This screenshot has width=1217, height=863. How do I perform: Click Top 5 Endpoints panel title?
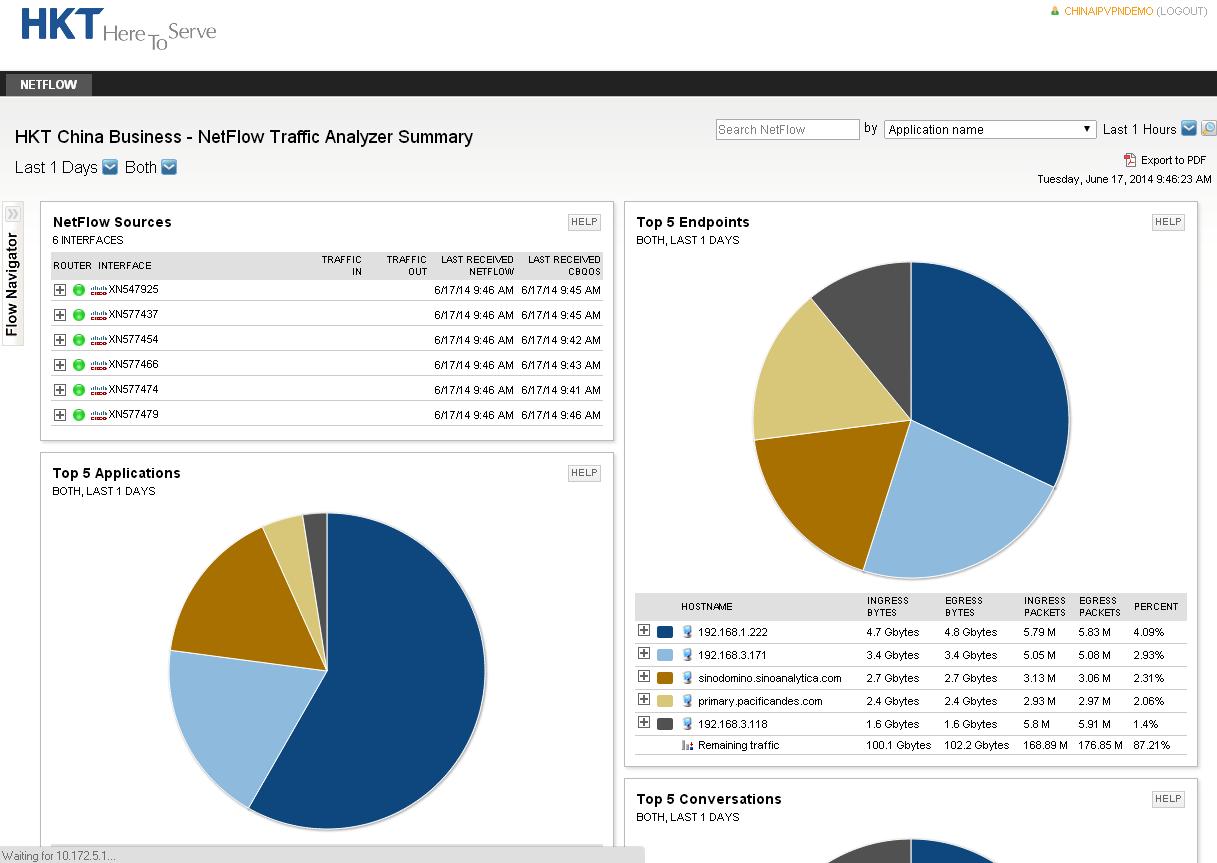coord(693,222)
